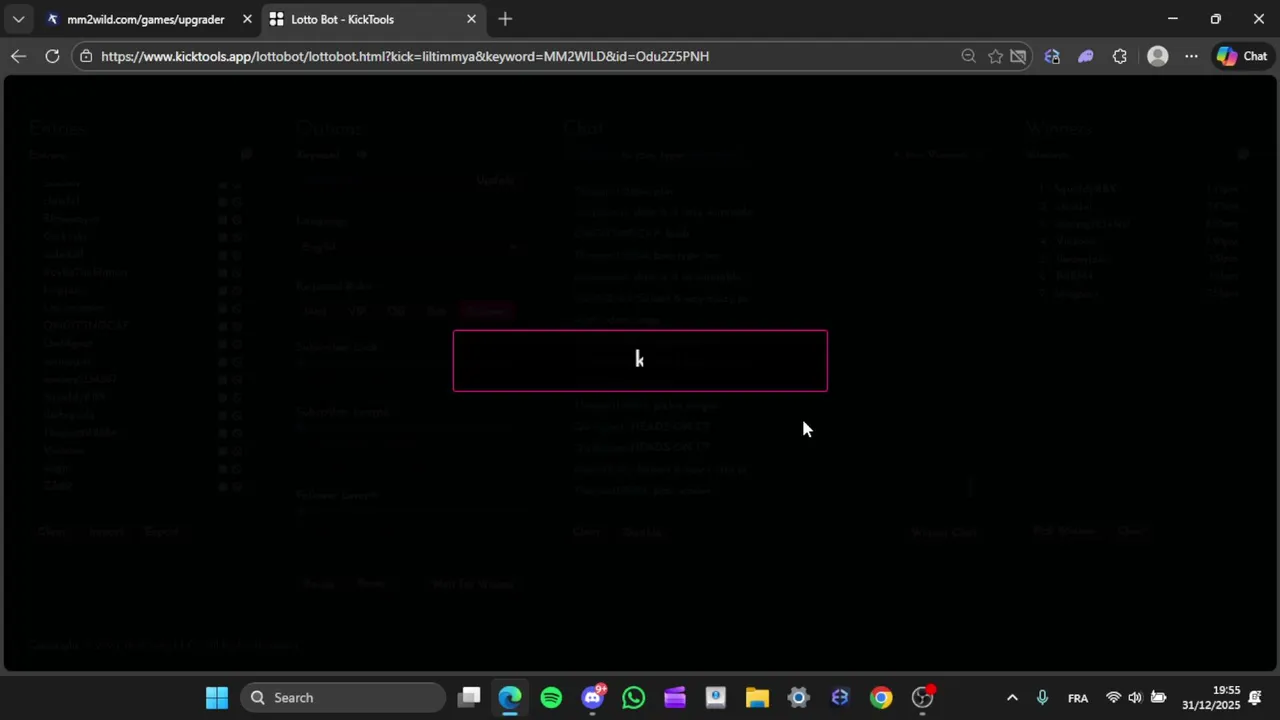View site information lock icon

[x=88, y=56]
